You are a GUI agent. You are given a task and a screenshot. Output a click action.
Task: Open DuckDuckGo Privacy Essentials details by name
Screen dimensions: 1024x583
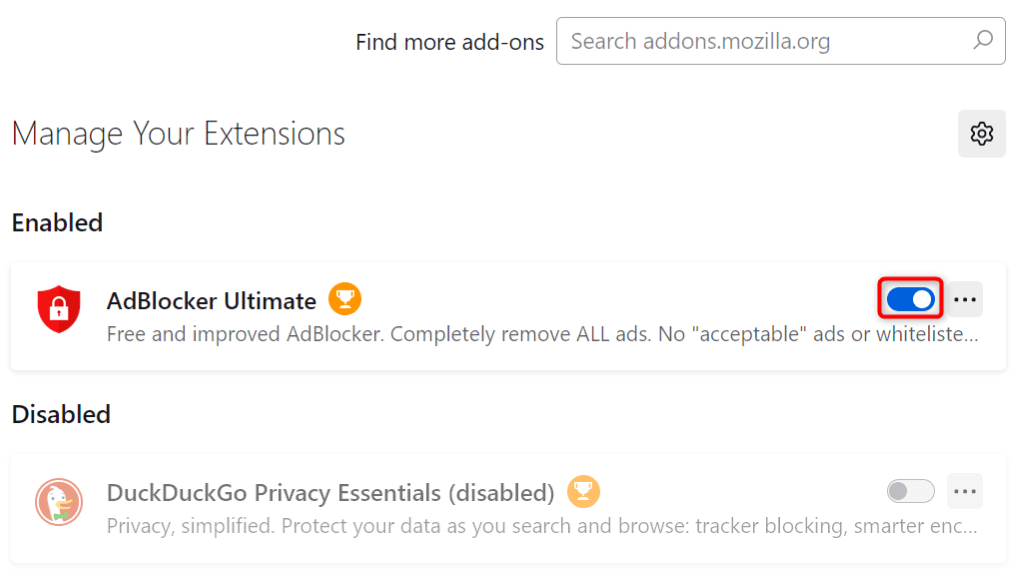pos(330,493)
